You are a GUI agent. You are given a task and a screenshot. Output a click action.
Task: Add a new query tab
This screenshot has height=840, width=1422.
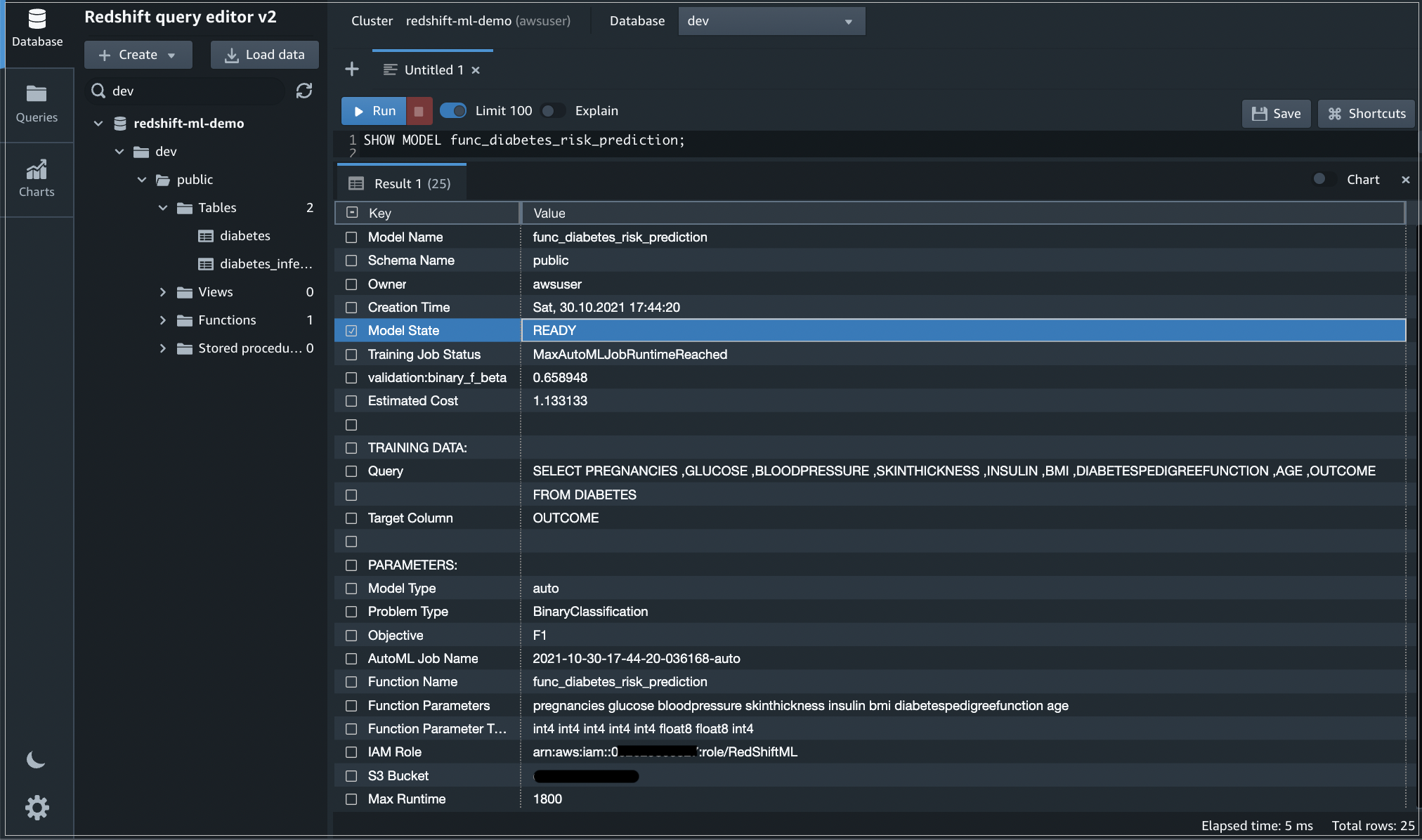[352, 70]
